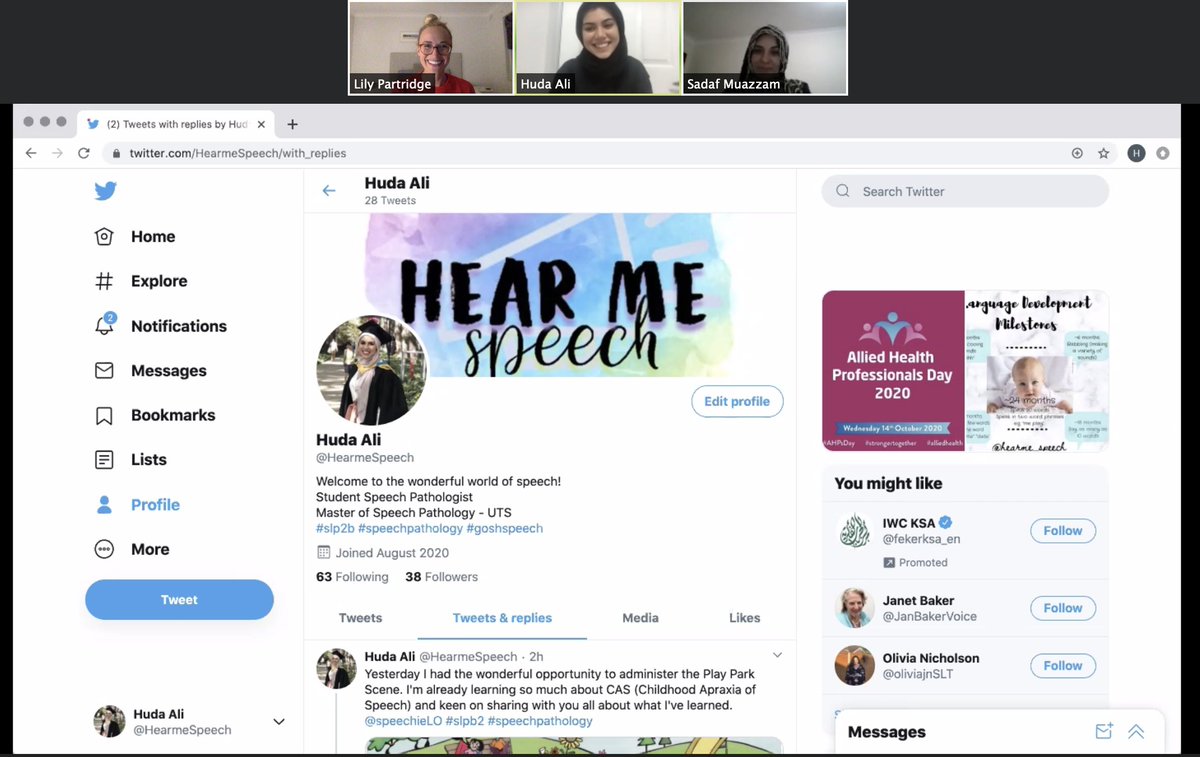Viewport: 1200px width, 757px height.
Task: Click the Twitter bird logo
Action: (x=105, y=191)
